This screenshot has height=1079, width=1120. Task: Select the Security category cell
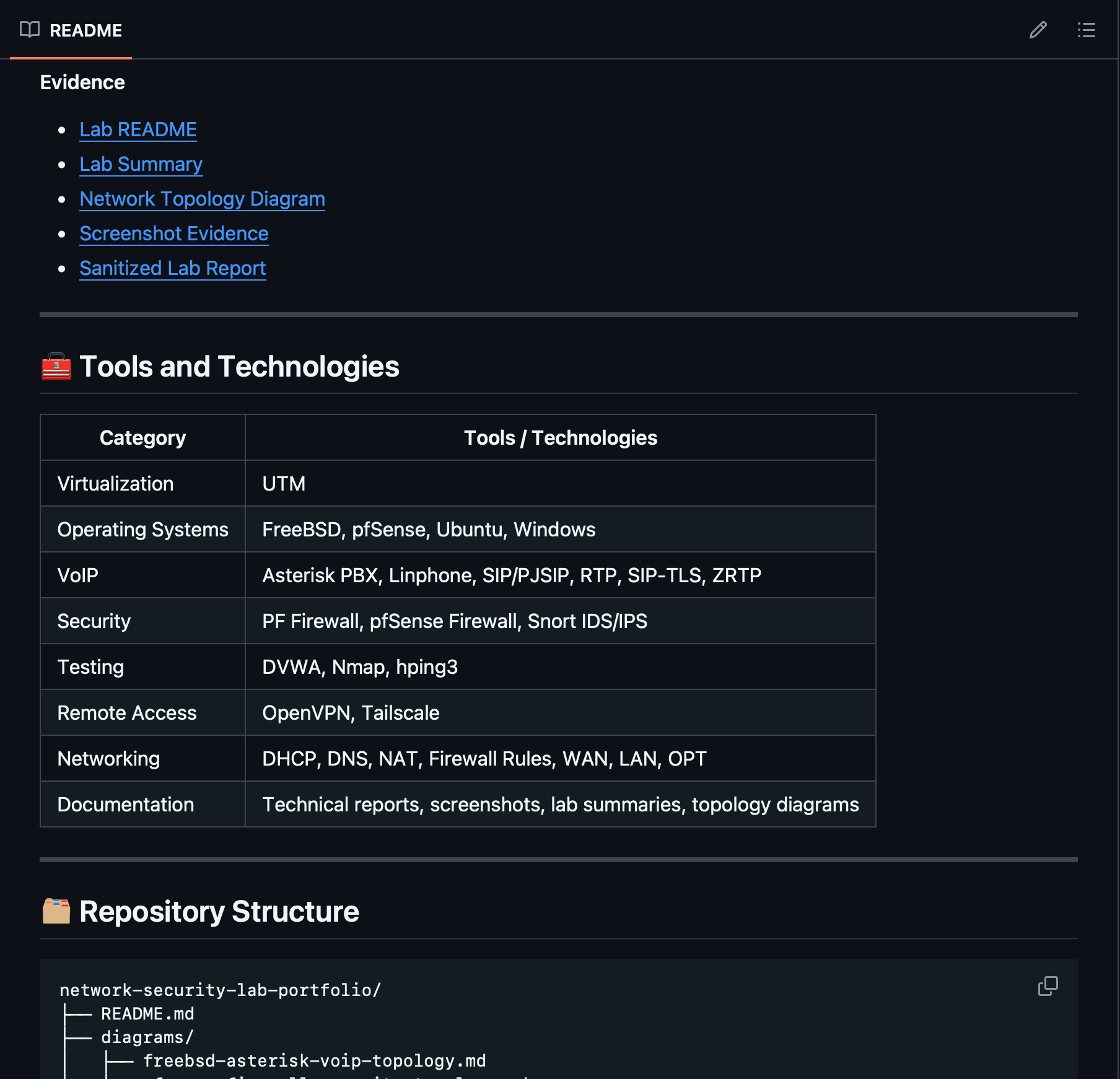pyautogui.click(x=143, y=621)
